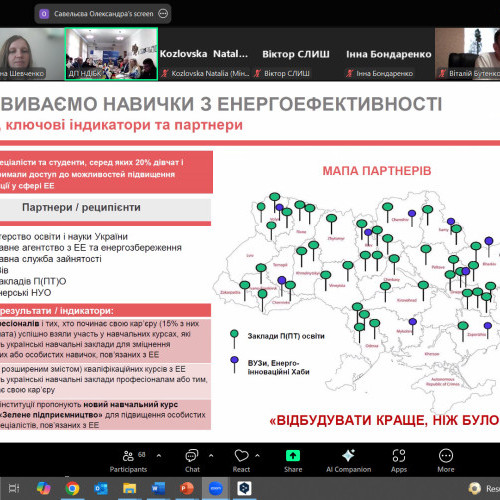
Task: Open Task View on the taskbar
Action: (x=14, y=488)
